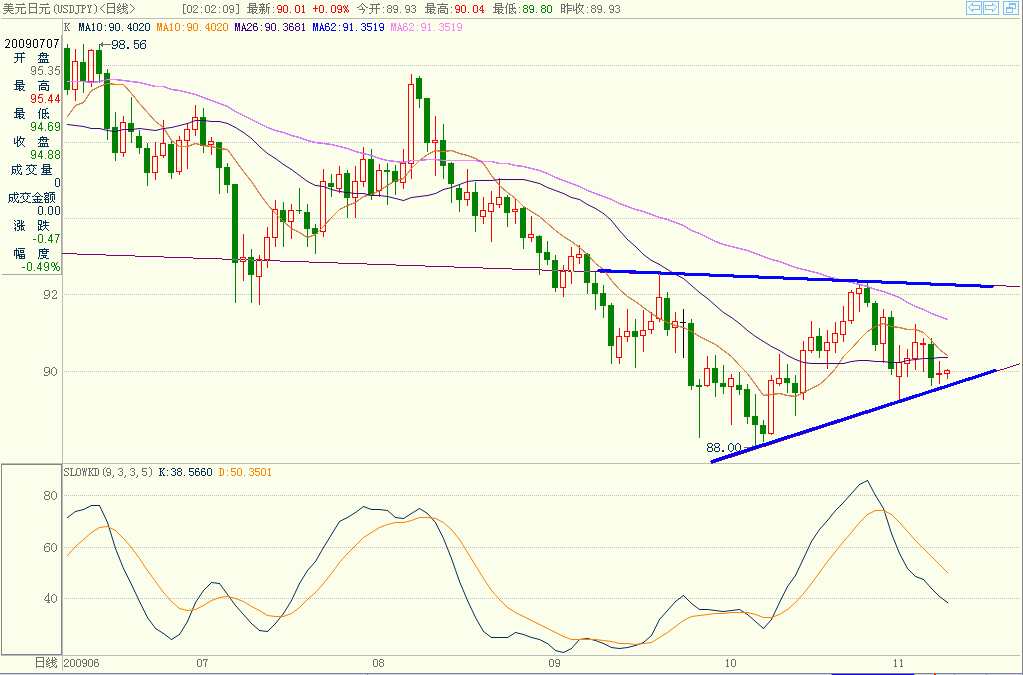Image resolution: width=1023 pixels, height=675 pixels.
Task: Click the 今开:89.93 opening price text
Action: 386,9
